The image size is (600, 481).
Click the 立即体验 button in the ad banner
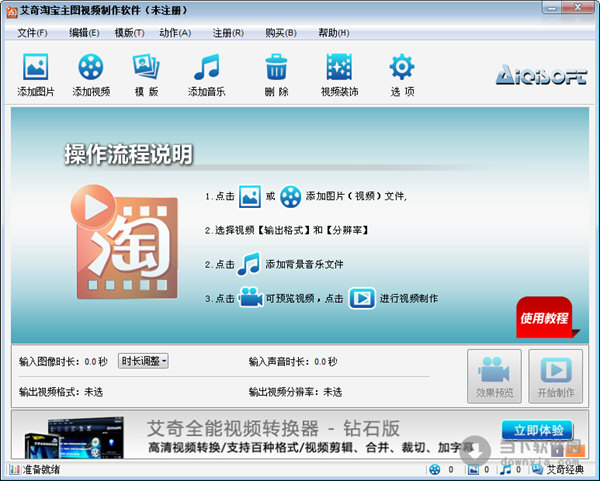click(x=538, y=430)
